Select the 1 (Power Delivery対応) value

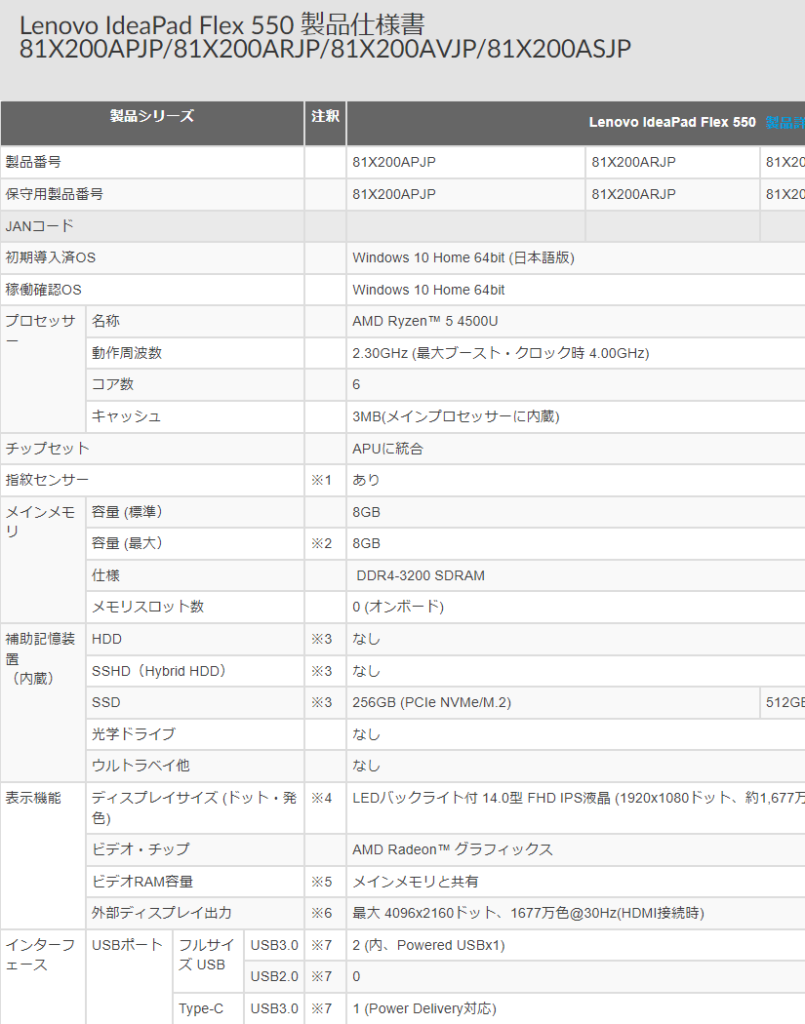pyautogui.click(x=424, y=1008)
